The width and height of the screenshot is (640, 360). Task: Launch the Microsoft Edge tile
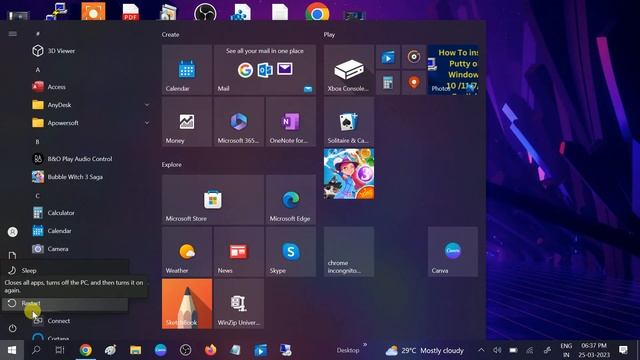tap(291, 200)
